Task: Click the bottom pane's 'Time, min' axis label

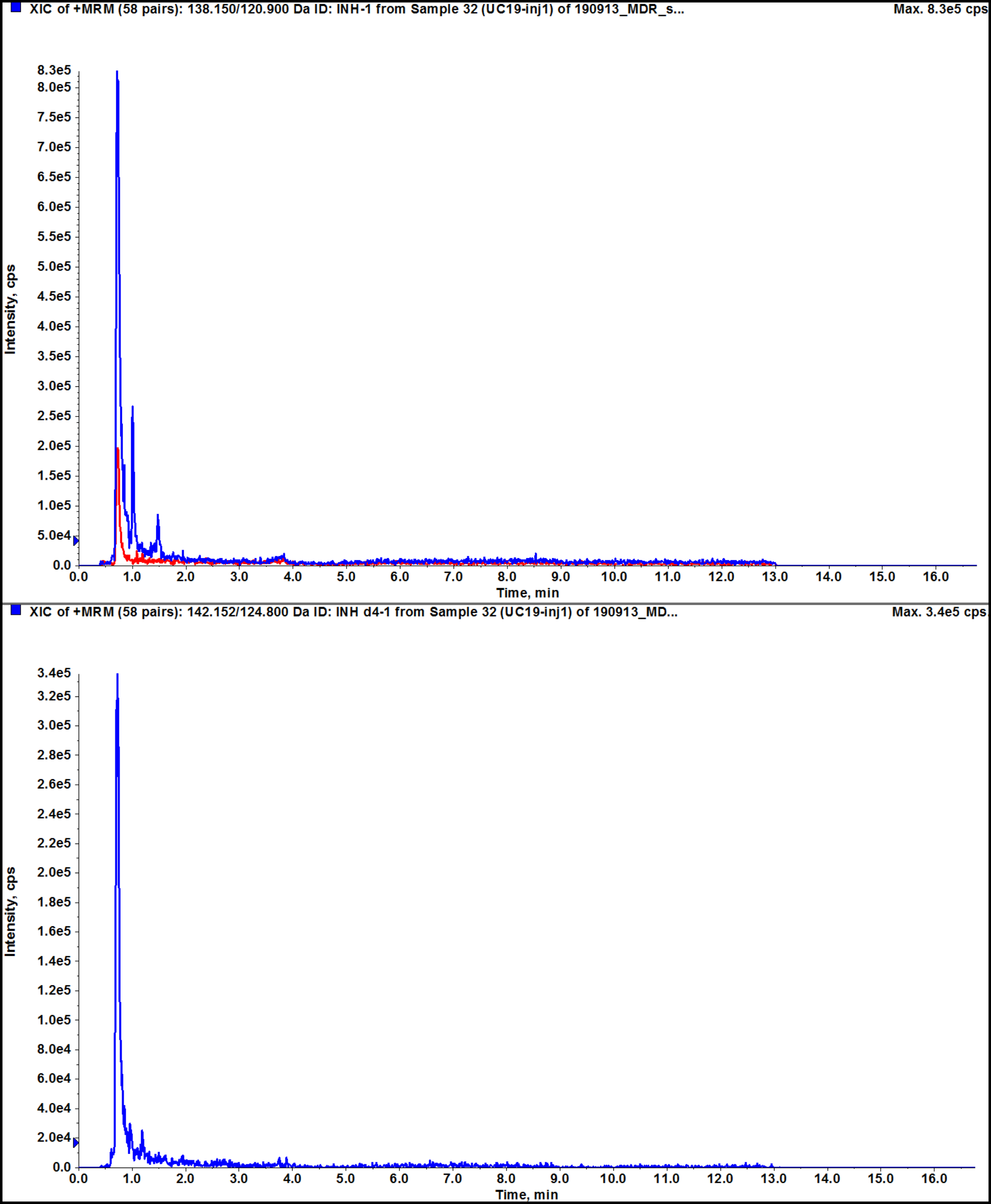Action: 526,1195
